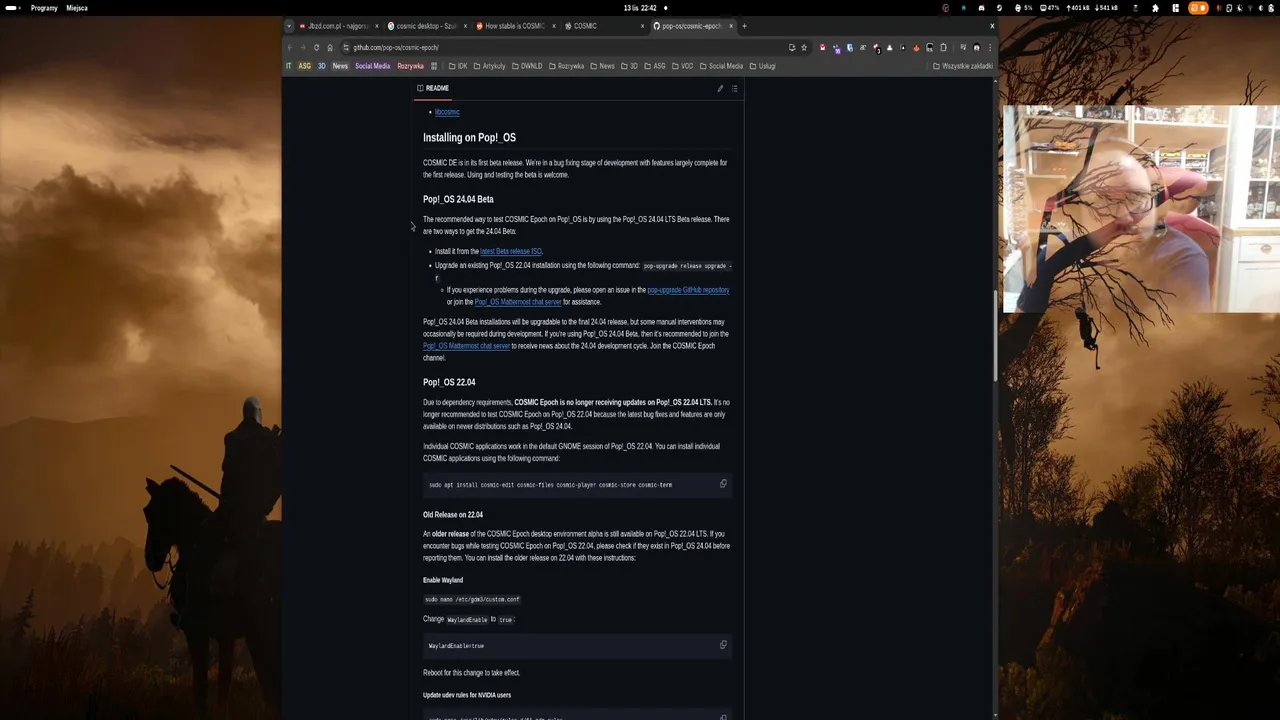Click the Pop!_OS 24.04 Beta heading
The image size is (1280, 720).
point(458,199)
